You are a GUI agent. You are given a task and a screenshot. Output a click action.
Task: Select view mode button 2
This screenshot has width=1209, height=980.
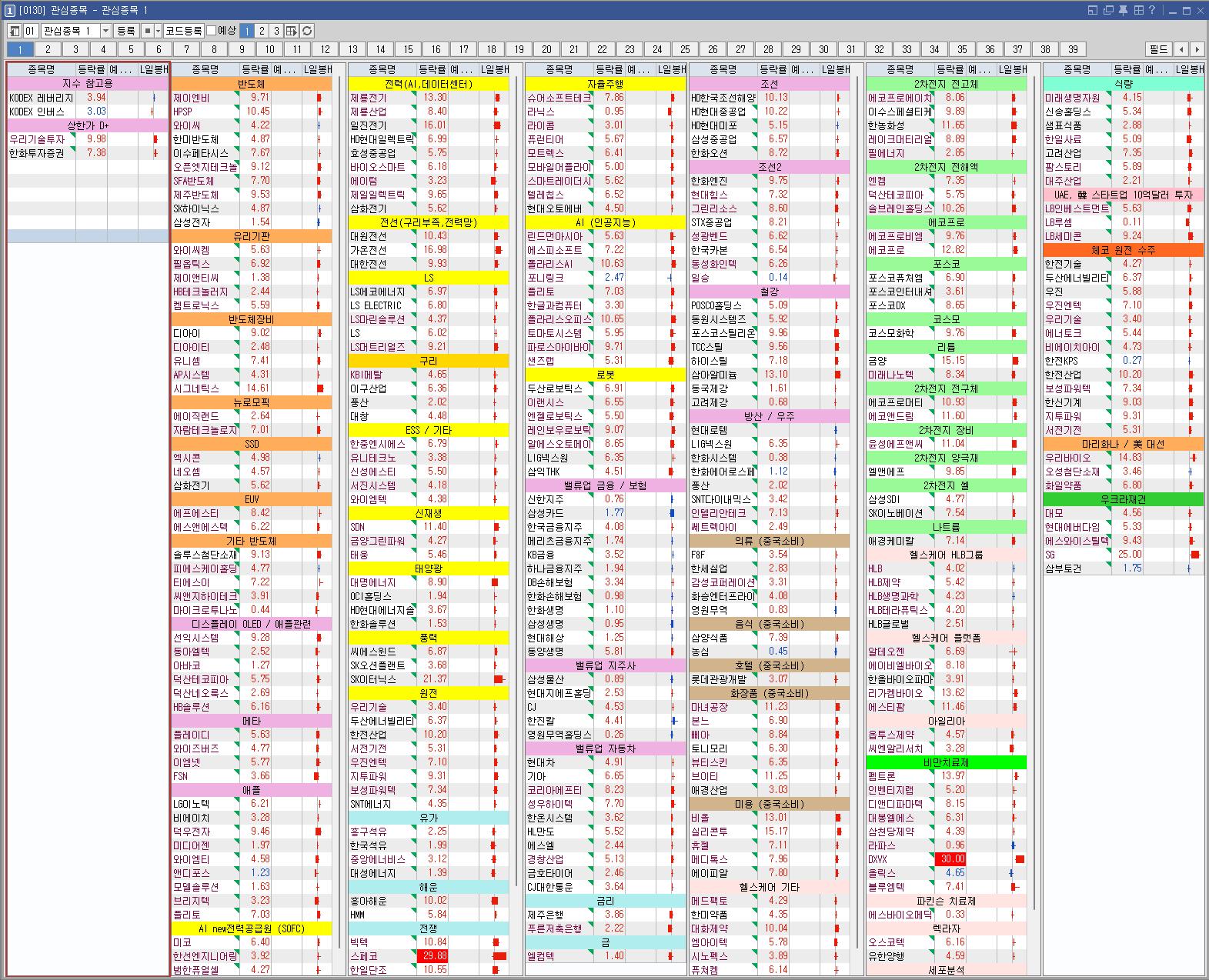pyautogui.click(x=262, y=31)
